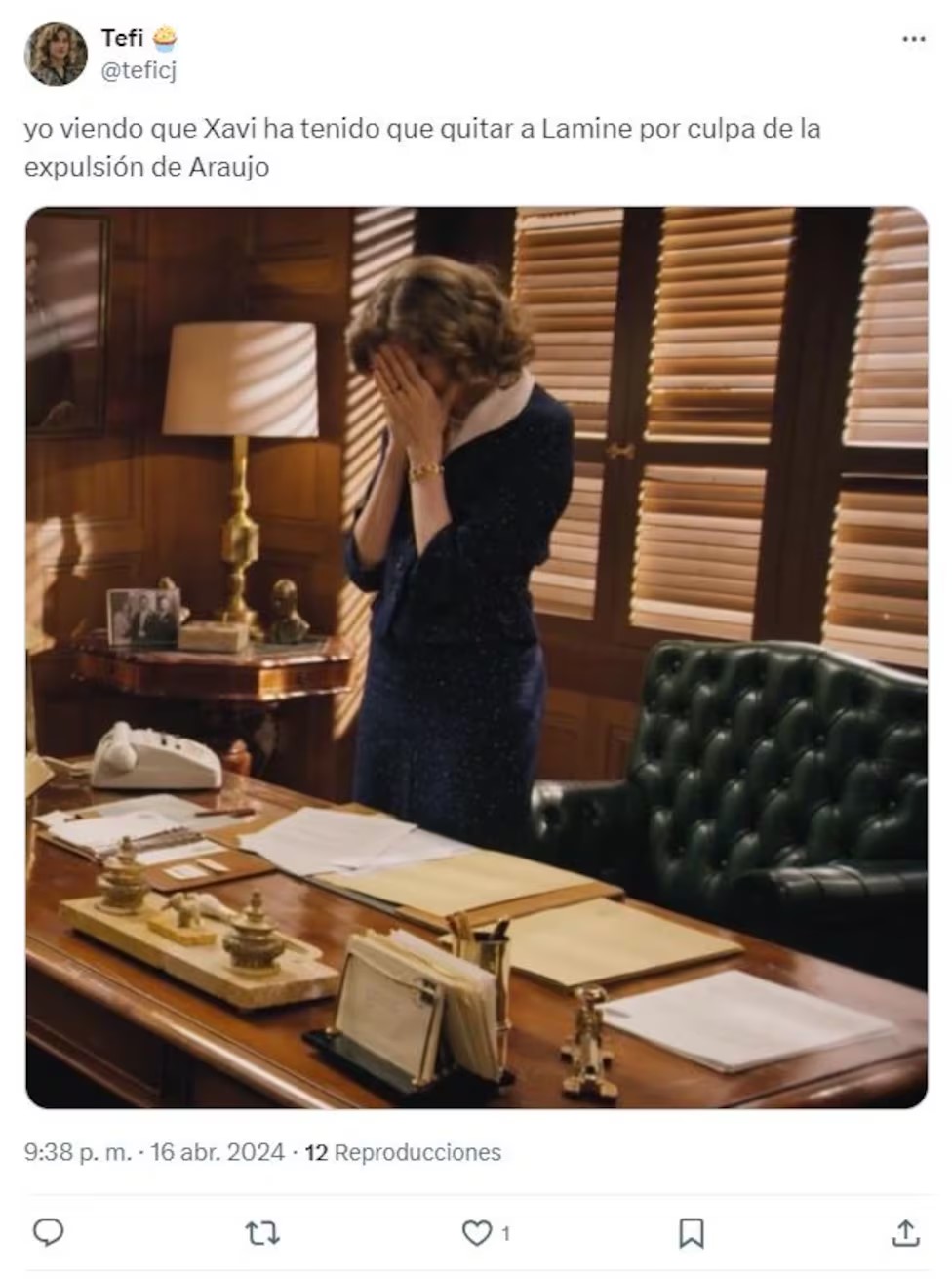Open Tefi's profile picture avatar
This screenshot has height=1279, width=952.
click(56, 55)
